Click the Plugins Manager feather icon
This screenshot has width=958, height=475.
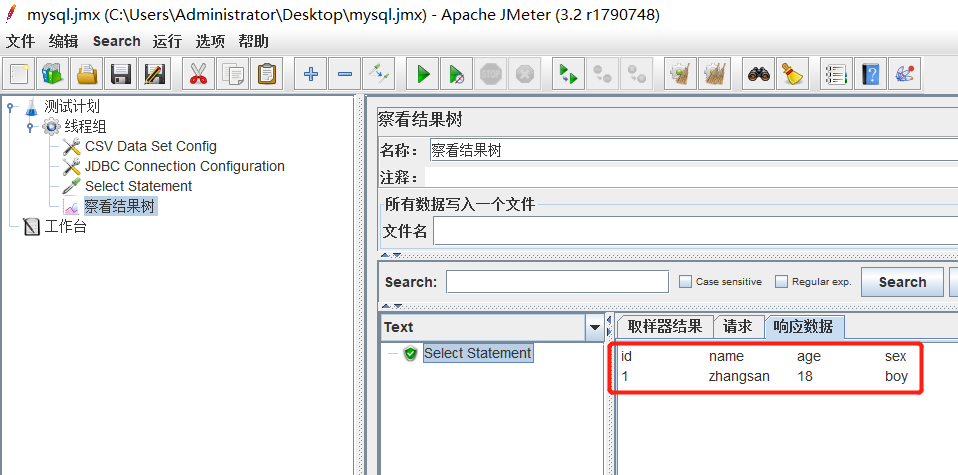904,75
